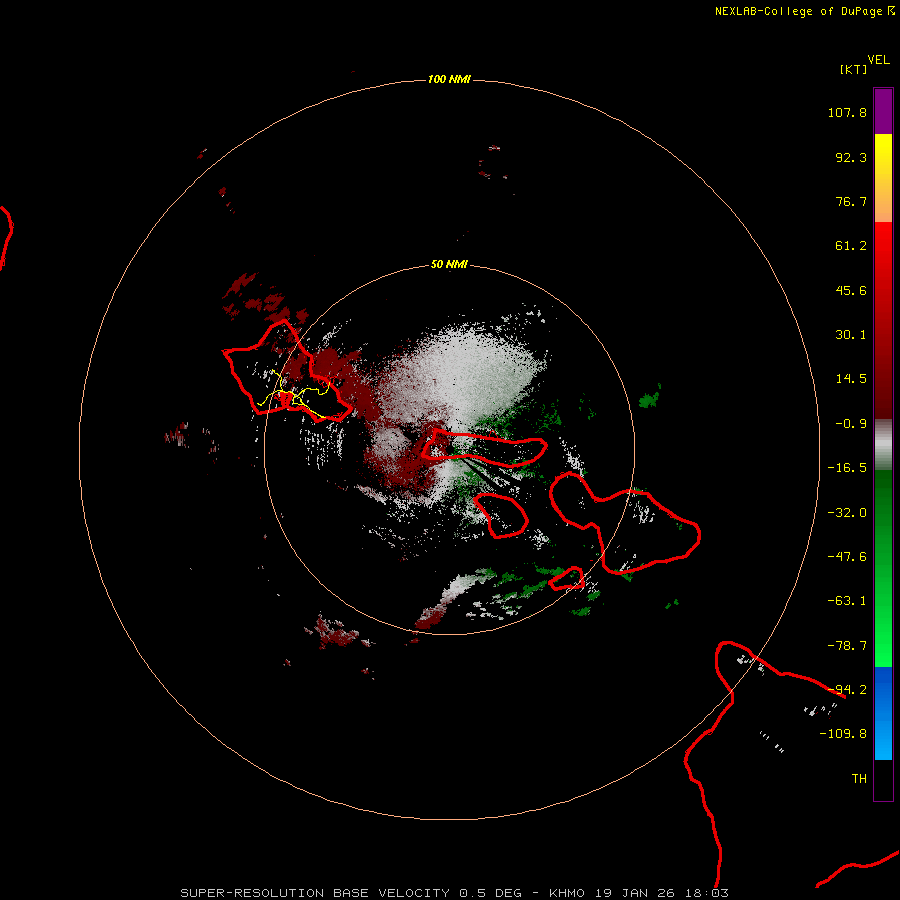Click the yellow segment of the color bar

tap(883, 178)
